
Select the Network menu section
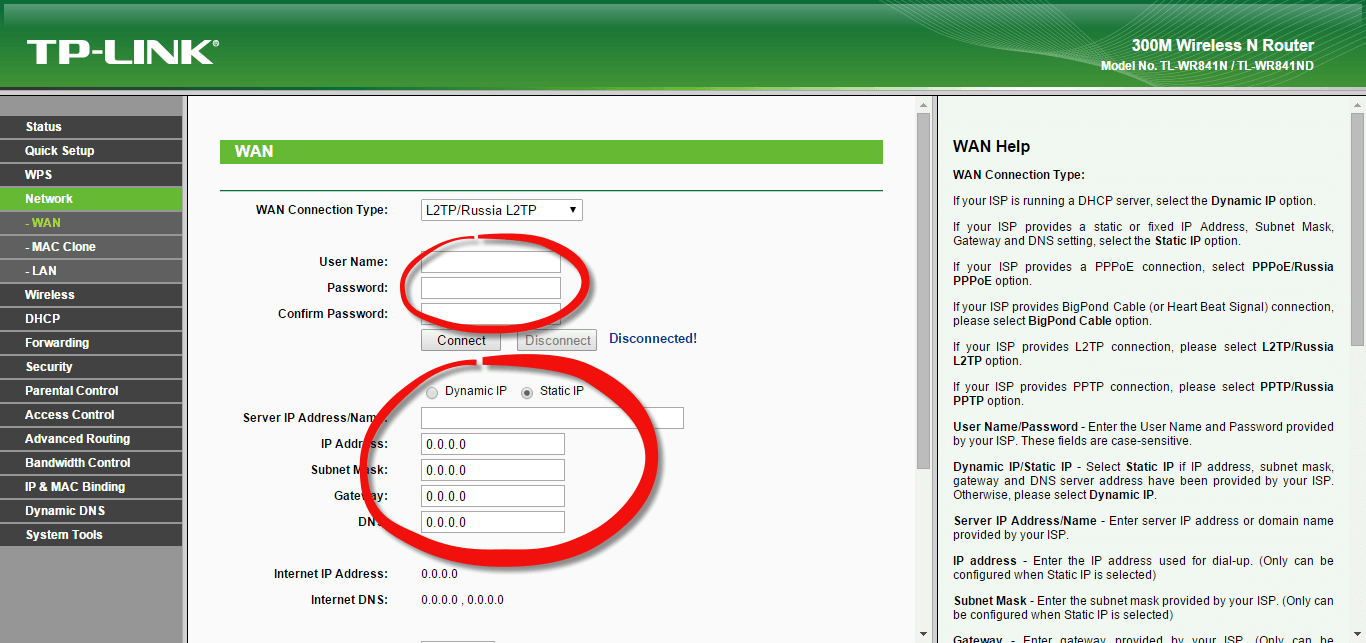91,199
